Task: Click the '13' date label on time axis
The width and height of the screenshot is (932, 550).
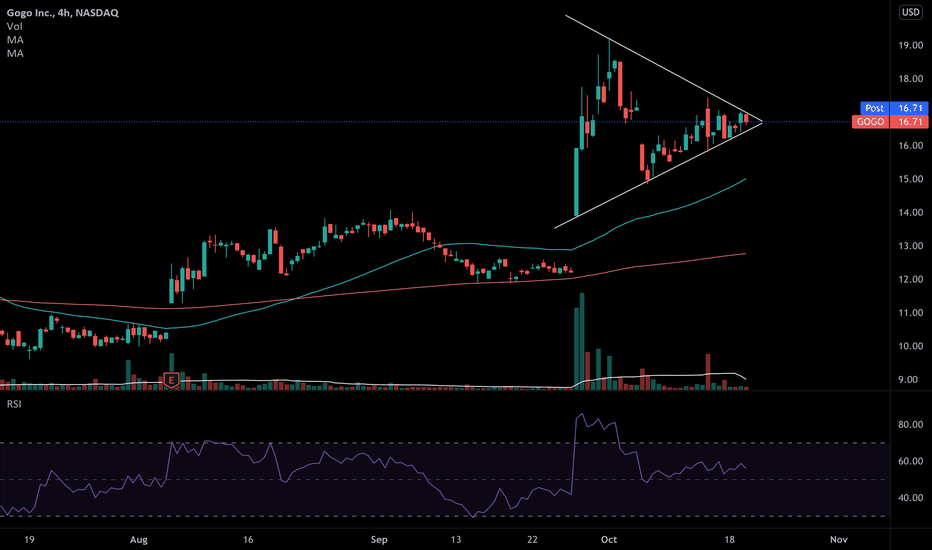Action: [455, 540]
